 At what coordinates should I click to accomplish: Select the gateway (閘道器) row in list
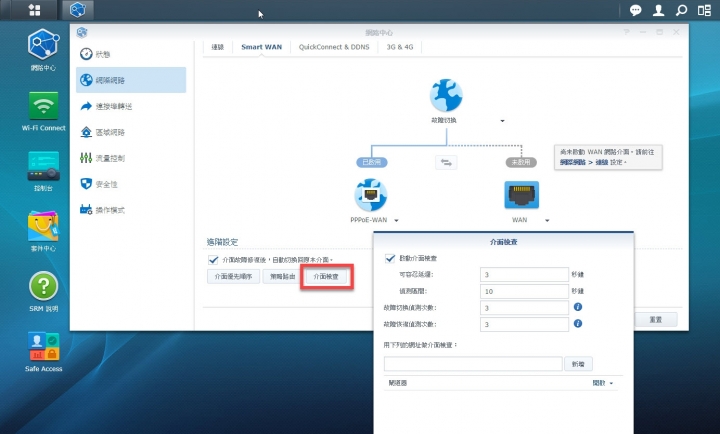coord(501,383)
